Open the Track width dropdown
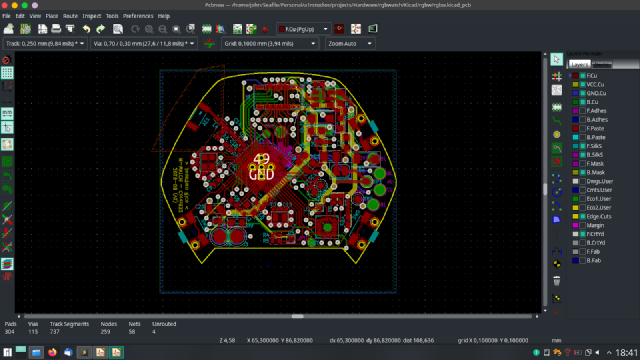Image resolution: width=640 pixels, height=360 pixels. coord(45,43)
